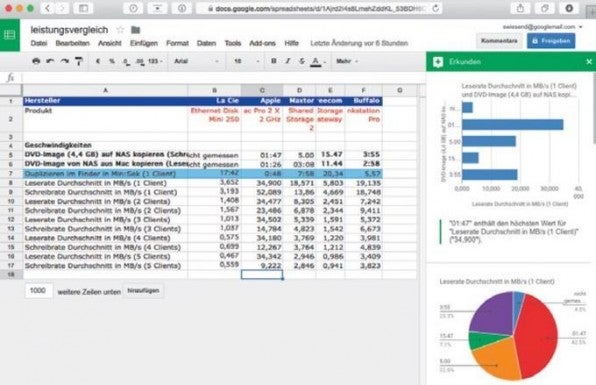596x385 pixels.
Task: Undo with the curved left arrow
Action: tap(50, 61)
